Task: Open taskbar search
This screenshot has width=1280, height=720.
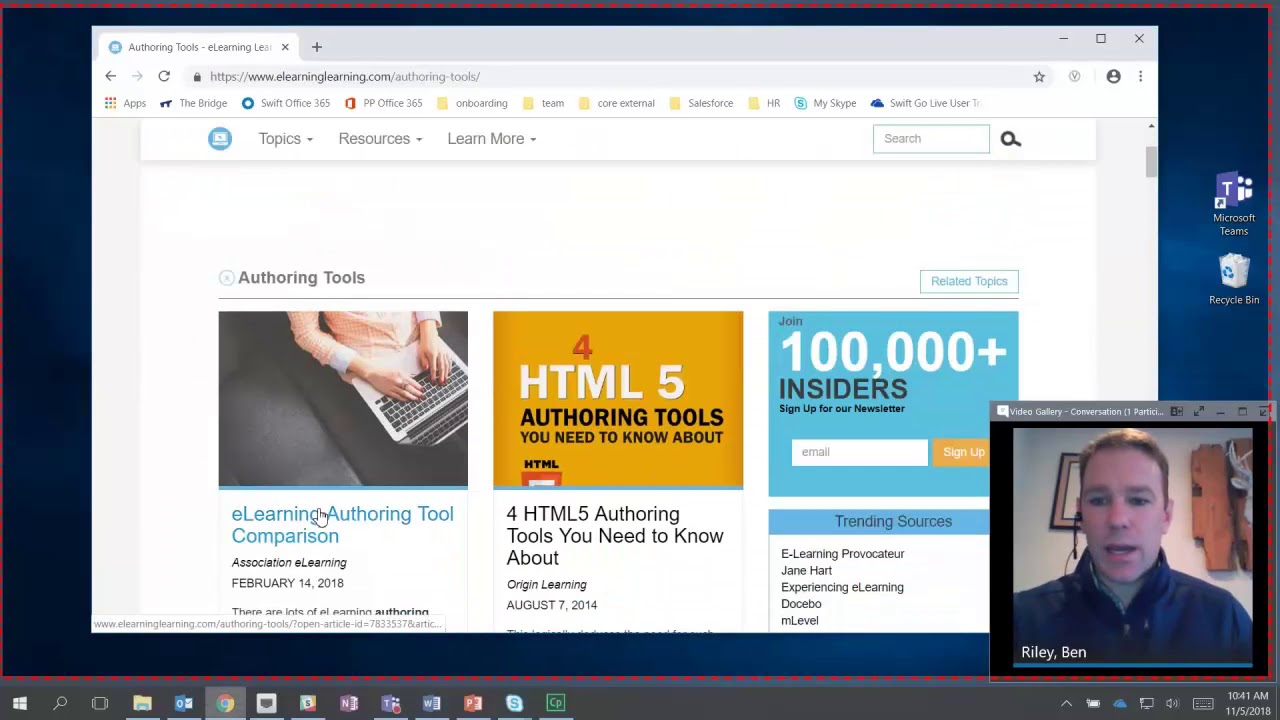Action: (60, 703)
